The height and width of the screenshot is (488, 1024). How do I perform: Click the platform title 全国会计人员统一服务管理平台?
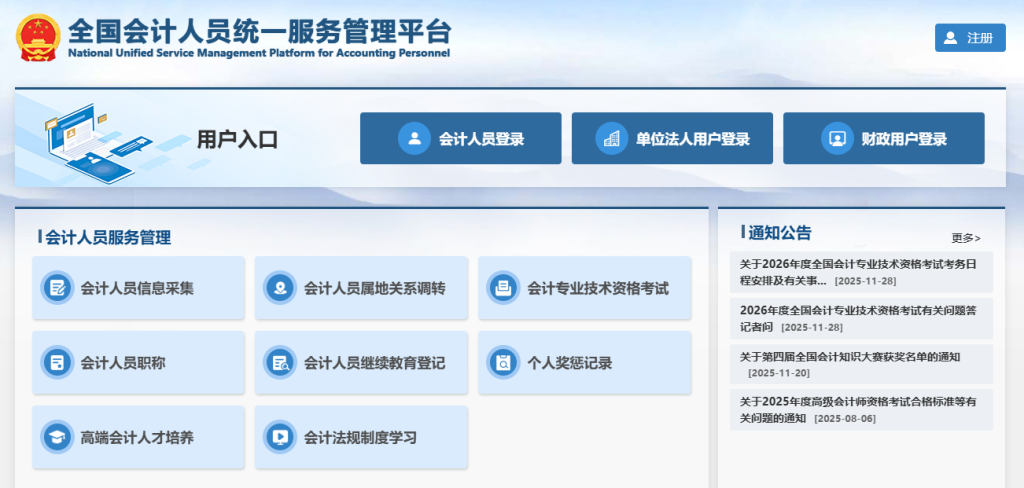(x=259, y=30)
